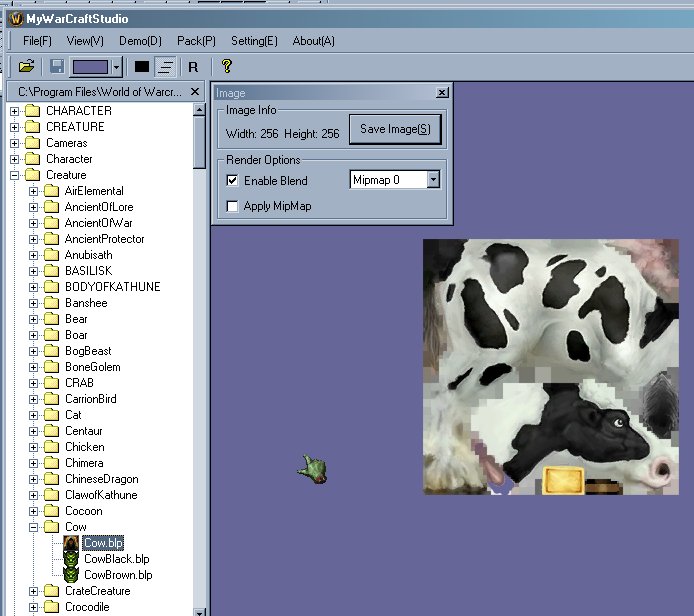Click the tree scrollbar up arrow
The image size is (694, 616).
coord(199,109)
